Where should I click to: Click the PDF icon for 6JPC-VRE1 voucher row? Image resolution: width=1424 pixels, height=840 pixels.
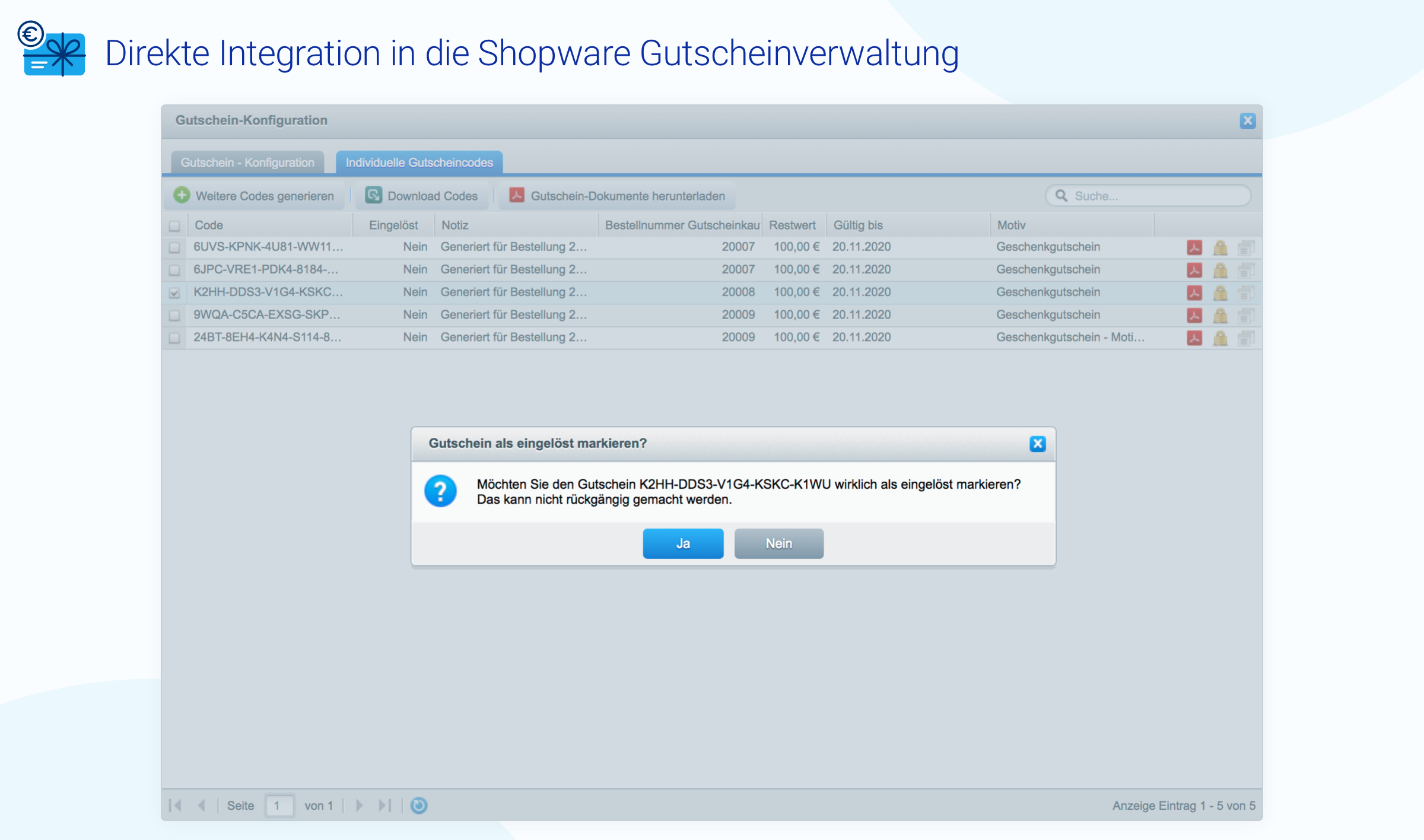(x=1195, y=269)
